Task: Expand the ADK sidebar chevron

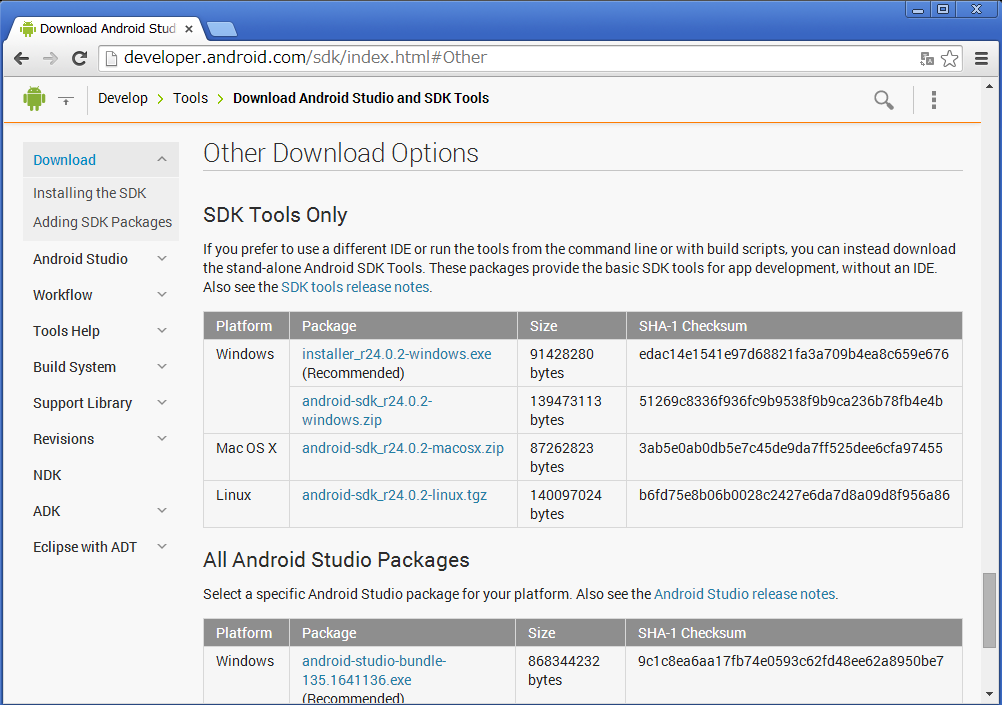Action: 162,510
